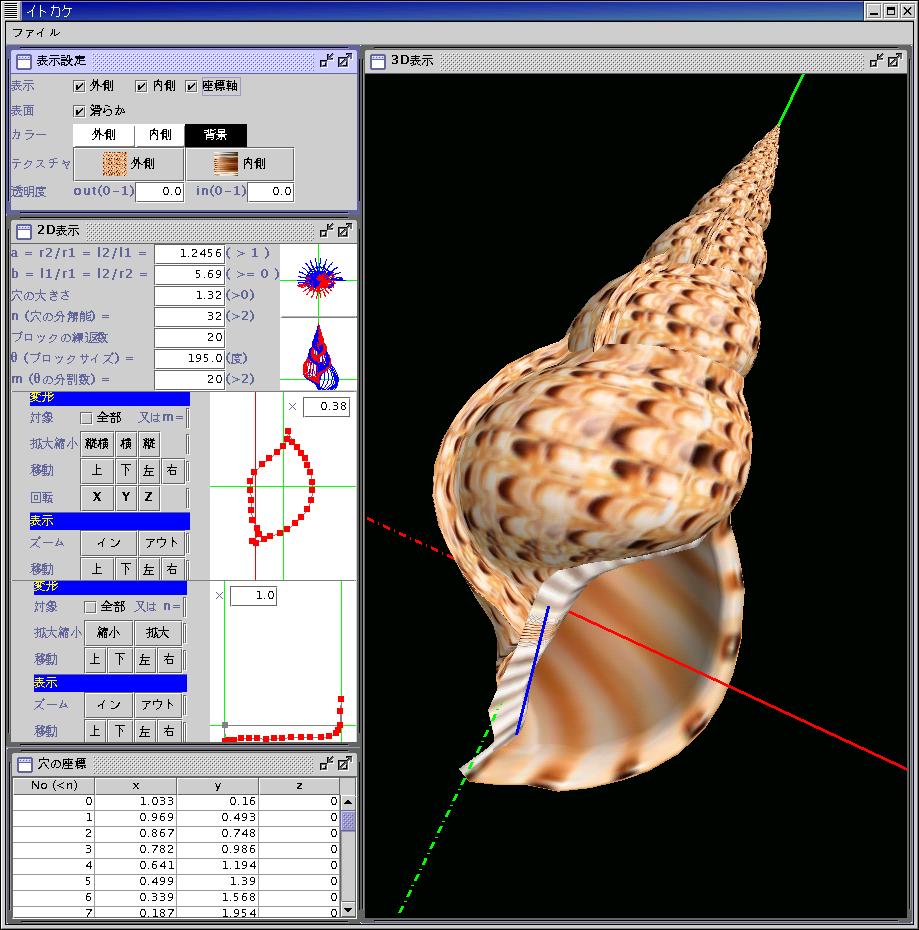Maximize the 表示設定 panel
The width and height of the screenshot is (919, 930).
[344, 61]
